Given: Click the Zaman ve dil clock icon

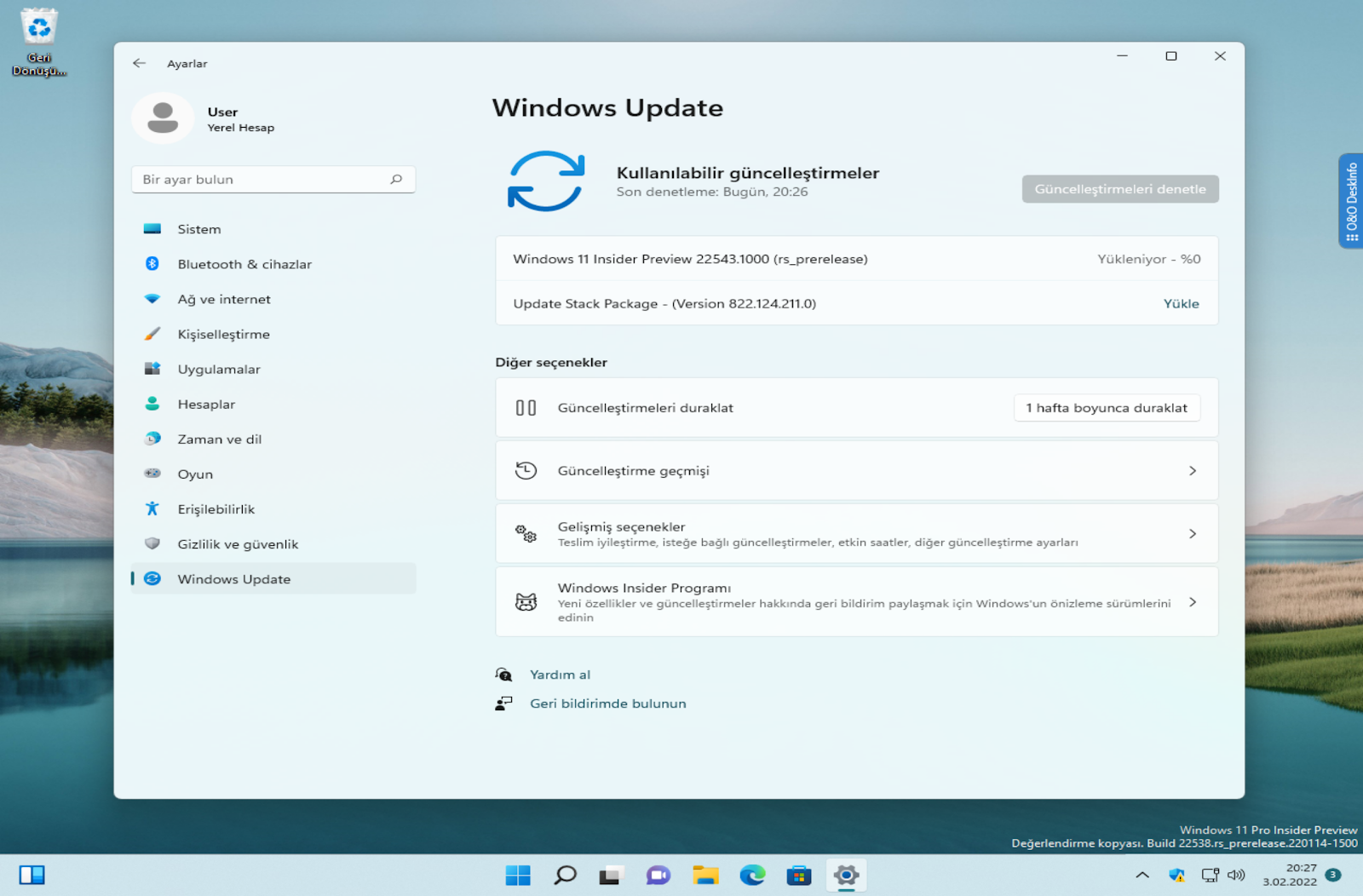Looking at the screenshot, I should click(152, 439).
